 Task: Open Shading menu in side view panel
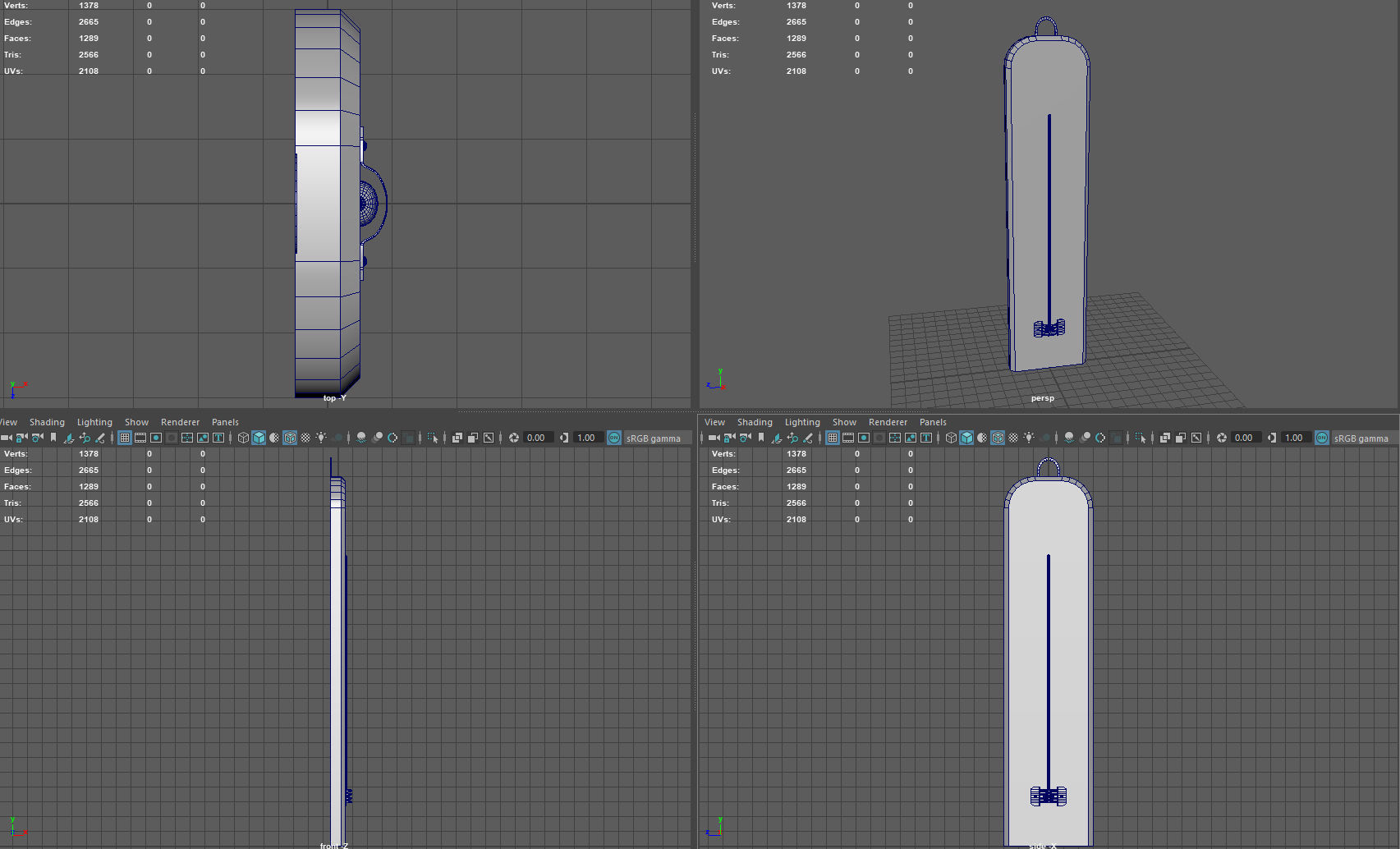point(755,422)
